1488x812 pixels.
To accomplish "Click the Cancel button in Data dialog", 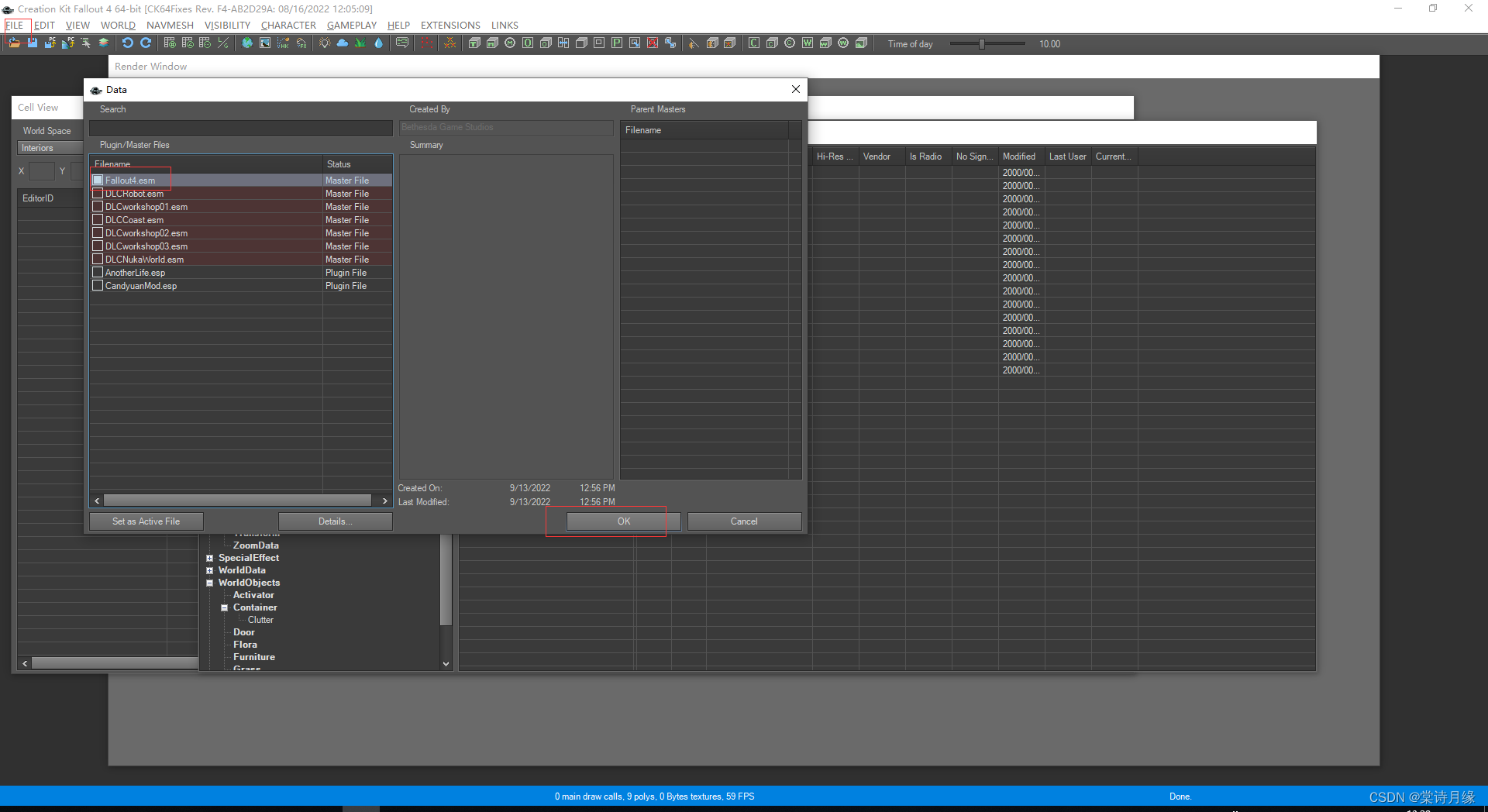I will click(x=744, y=521).
